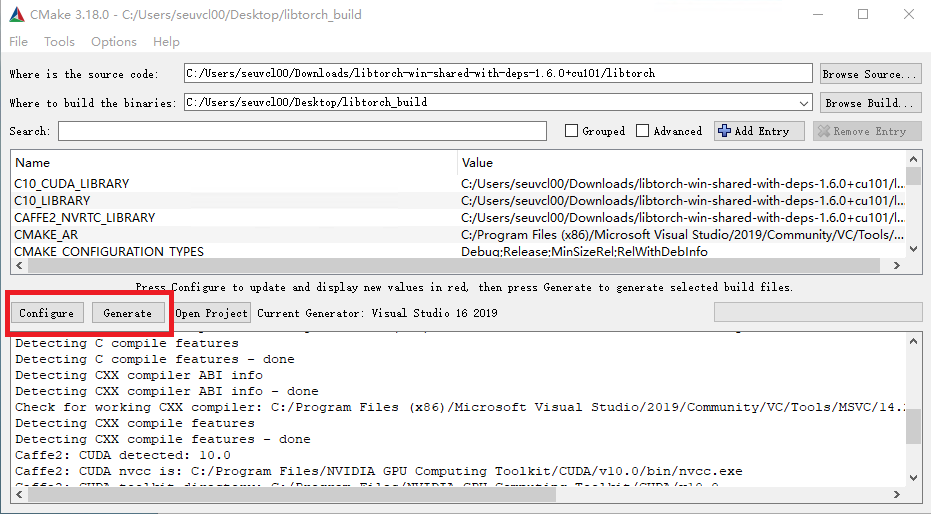
Task: Click the Browse Source button
Action: [869, 74]
